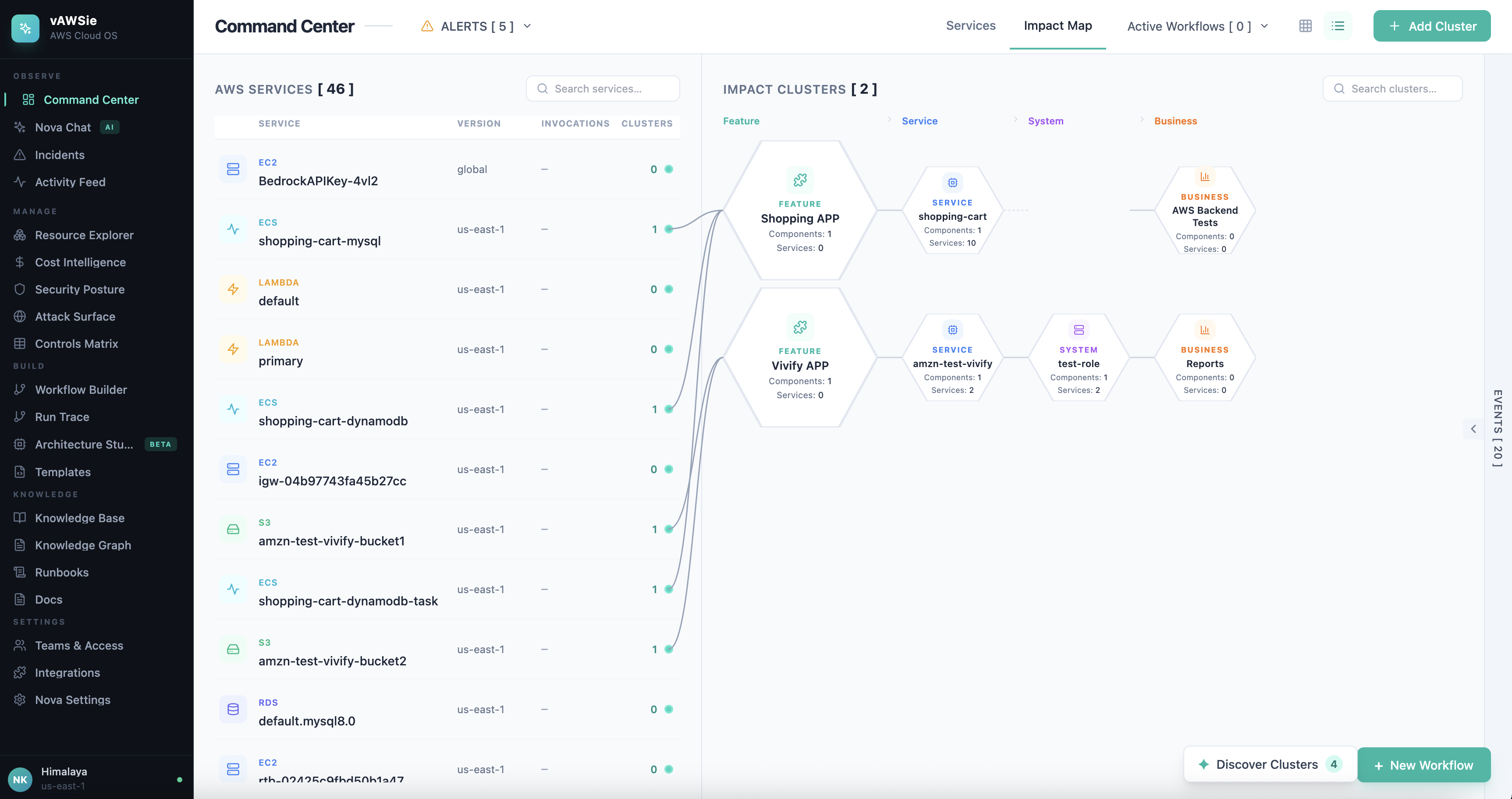The height and width of the screenshot is (799, 1512).
Task: Click the Search services input field
Action: point(603,88)
